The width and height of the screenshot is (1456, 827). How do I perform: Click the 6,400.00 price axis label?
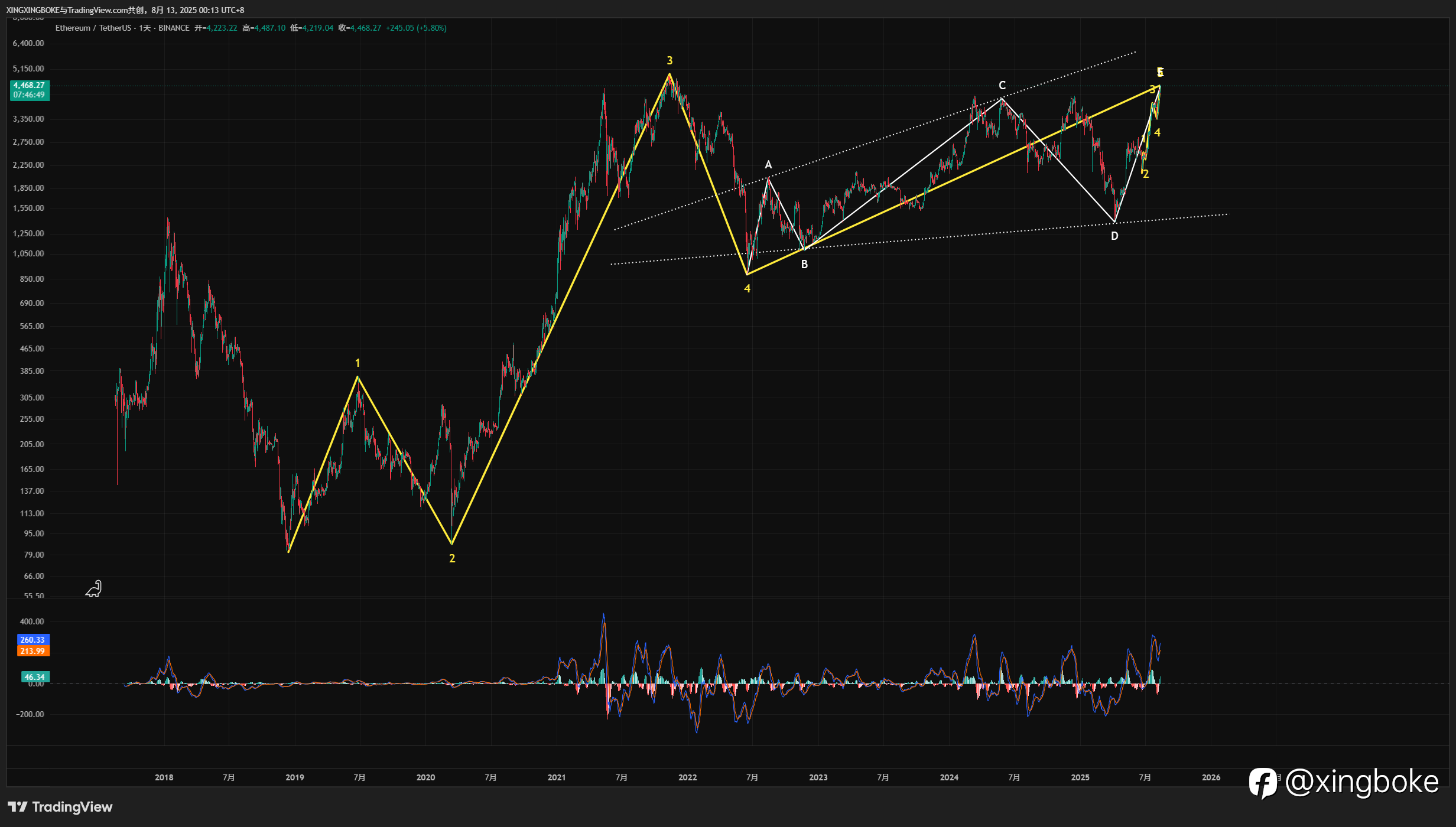(28, 44)
